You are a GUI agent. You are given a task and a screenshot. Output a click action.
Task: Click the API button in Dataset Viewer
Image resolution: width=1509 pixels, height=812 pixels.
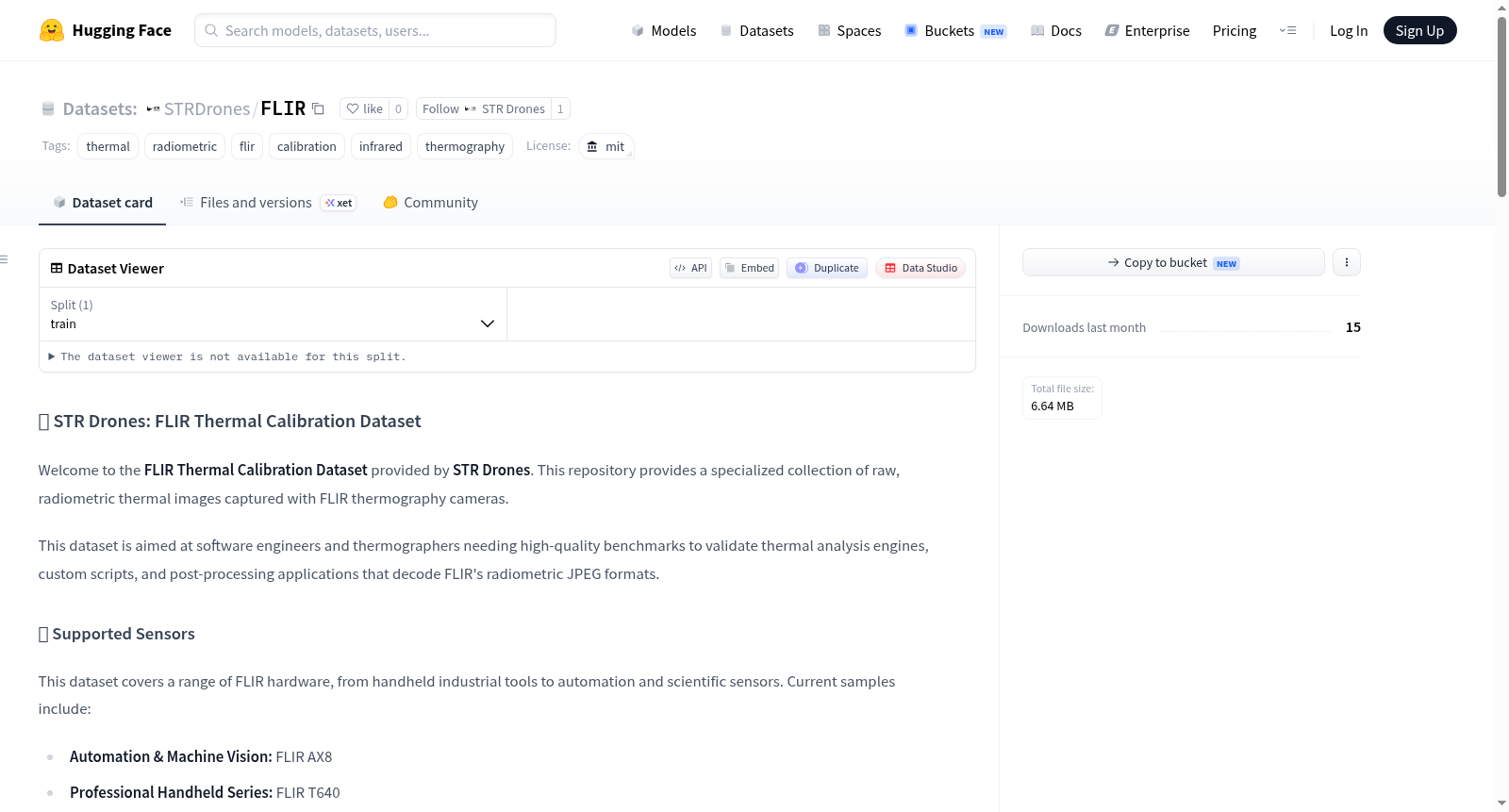pos(690,268)
